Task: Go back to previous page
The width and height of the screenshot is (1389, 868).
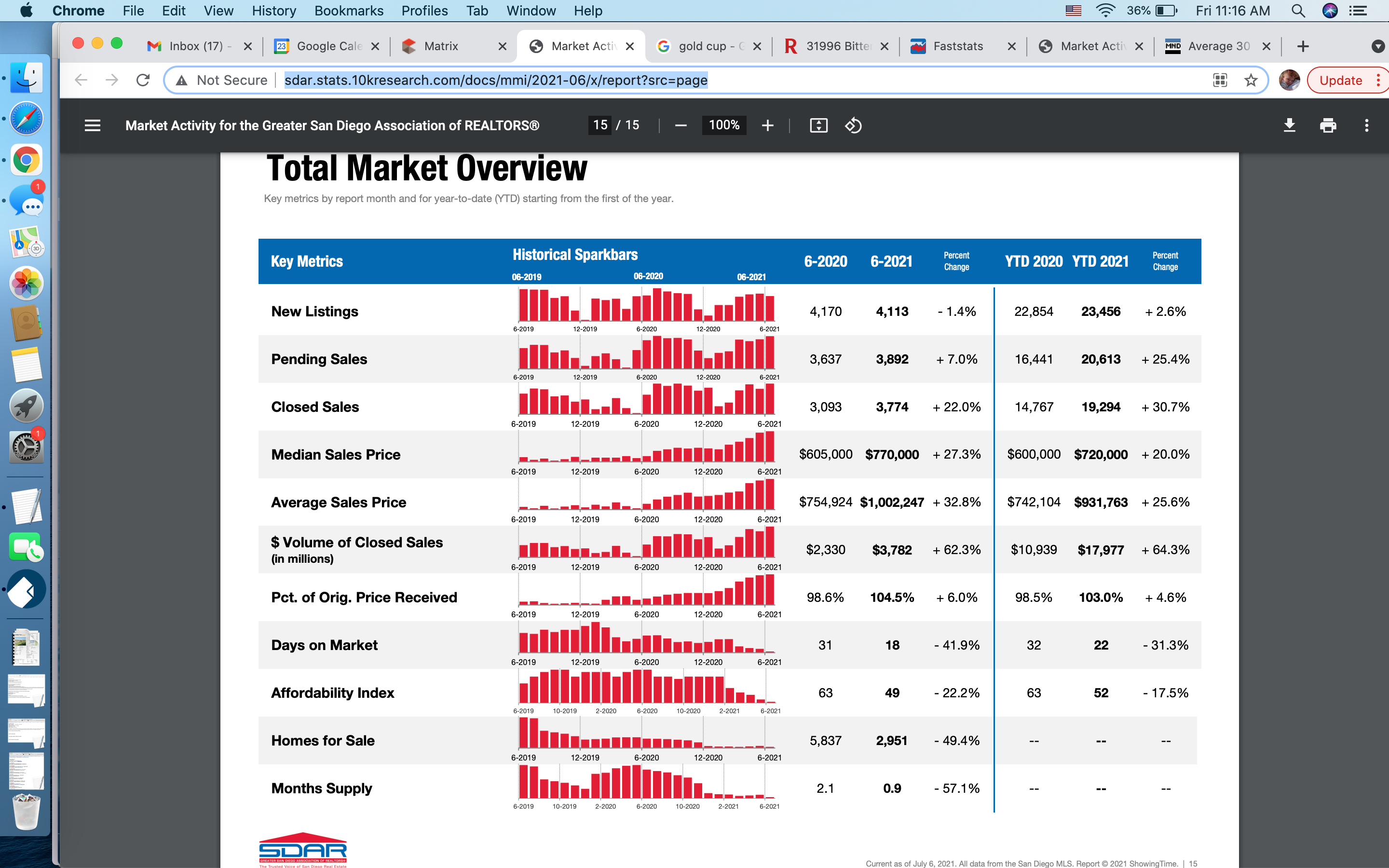Action: click(x=81, y=81)
